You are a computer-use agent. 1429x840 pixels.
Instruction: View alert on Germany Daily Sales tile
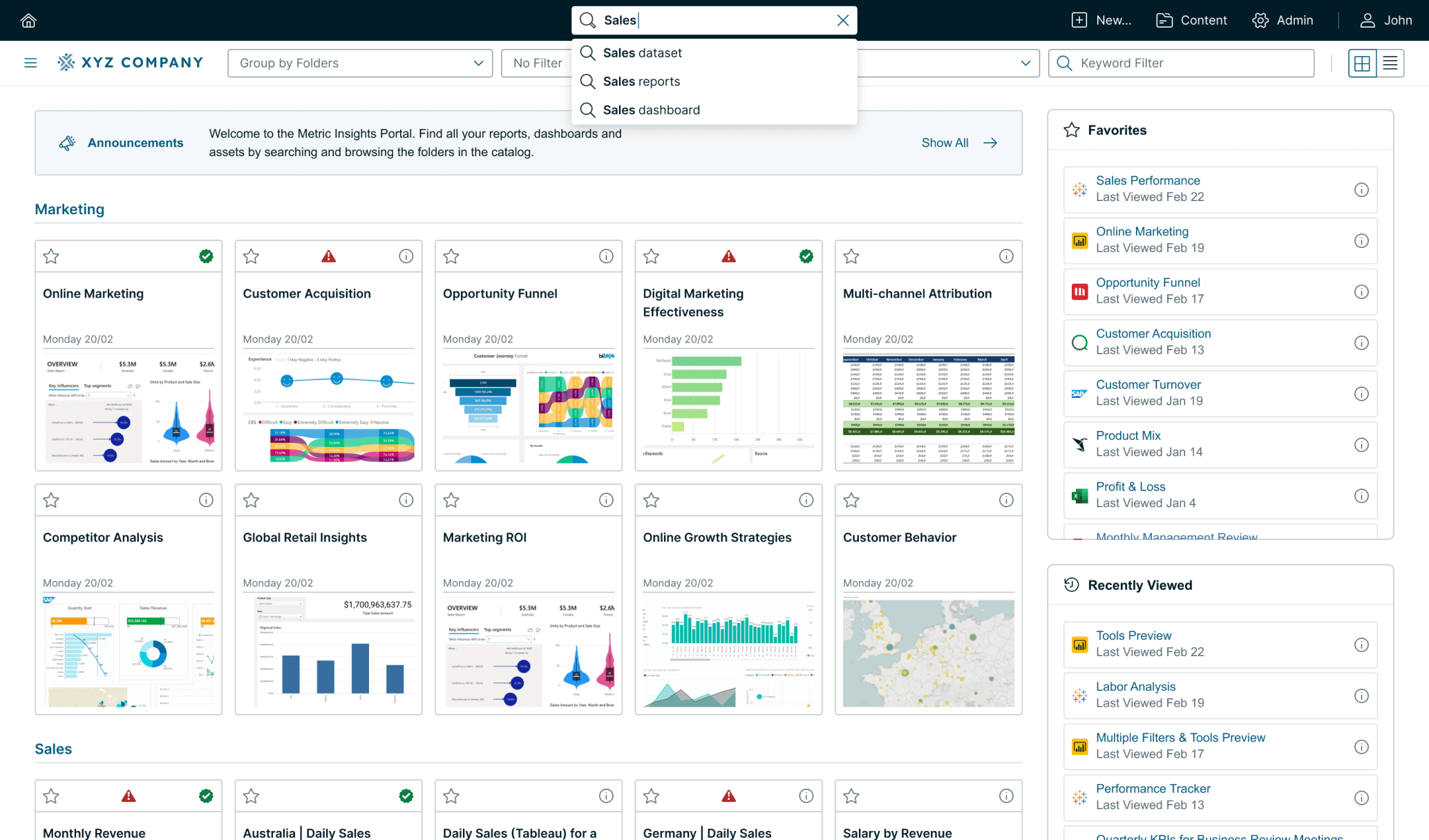point(728,796)
